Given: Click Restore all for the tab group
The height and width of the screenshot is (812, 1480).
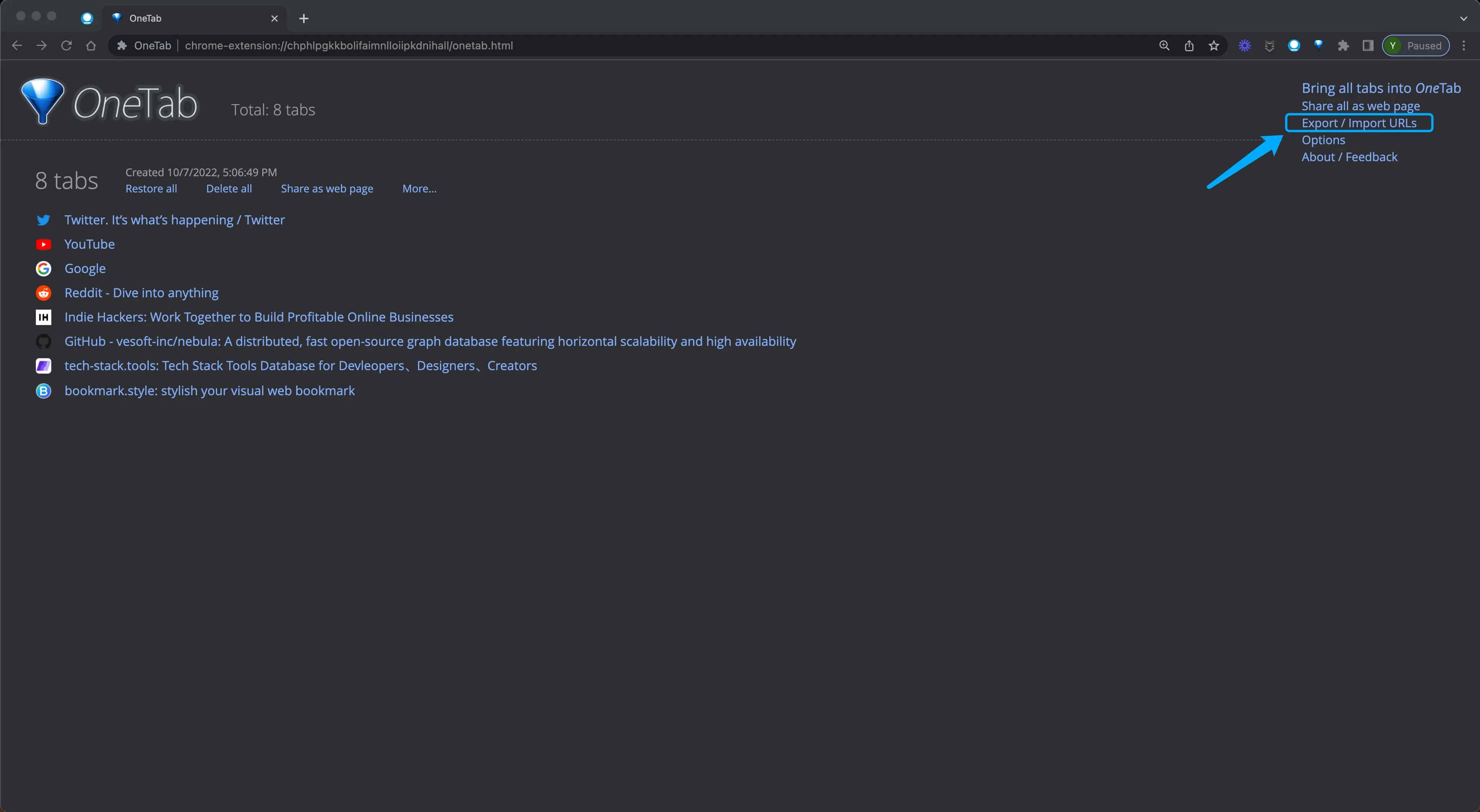Looking at the screenshot, I should pyautogui.click(x=151, y=189).
